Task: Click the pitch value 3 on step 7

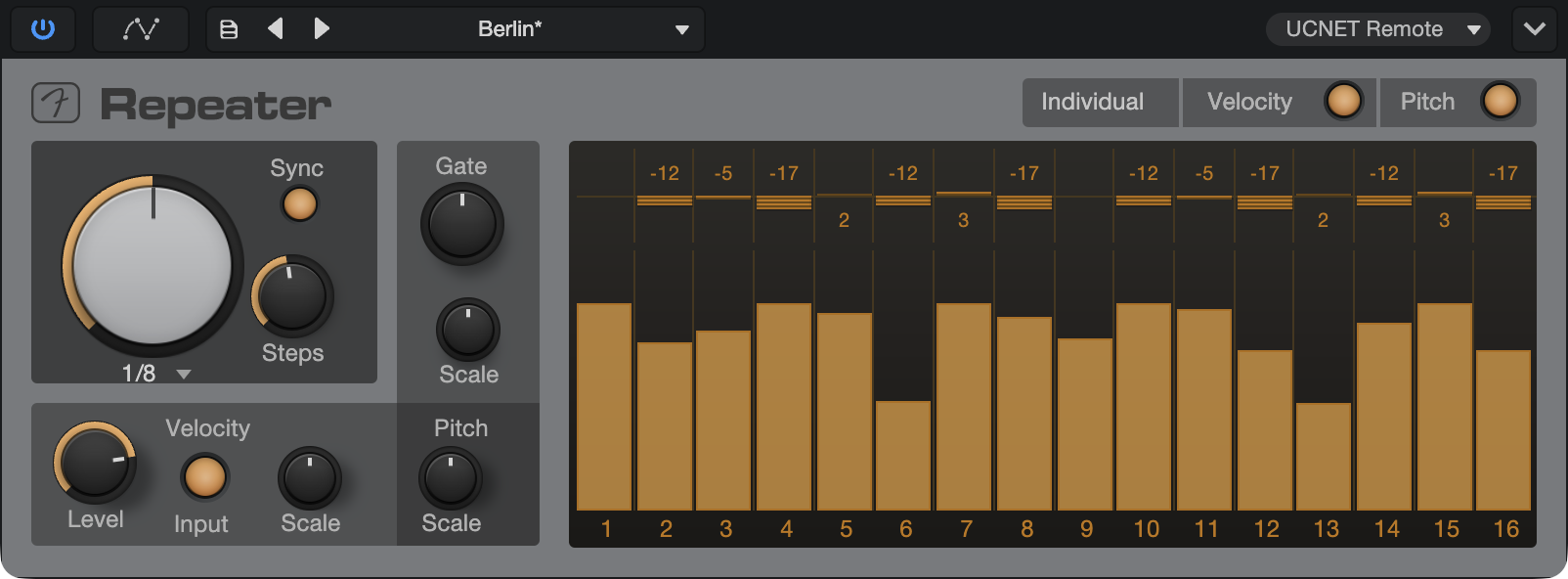Action: click(x=963, y=220)
